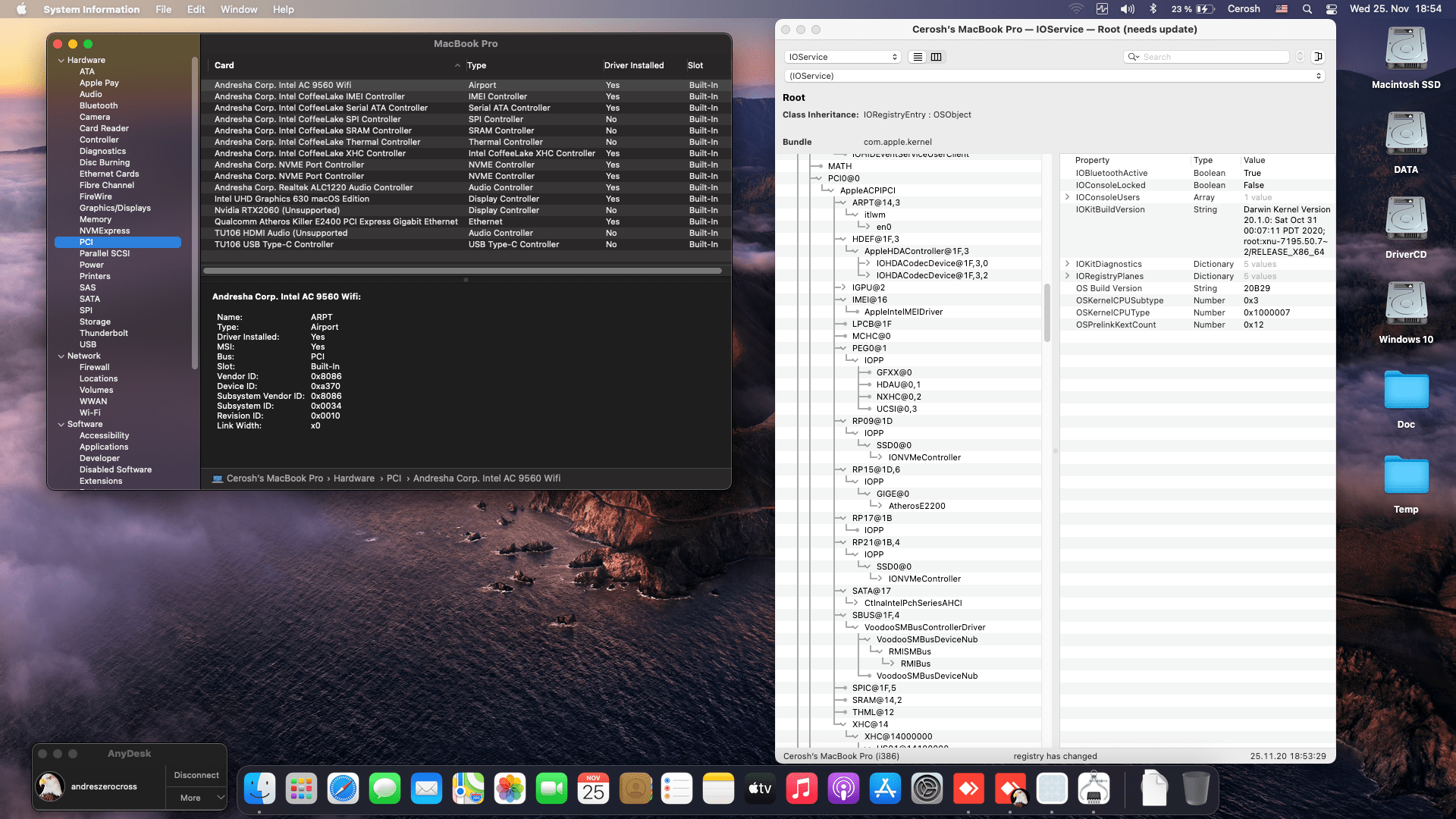Open the Edit menu in the menu bar

(196, 9)
